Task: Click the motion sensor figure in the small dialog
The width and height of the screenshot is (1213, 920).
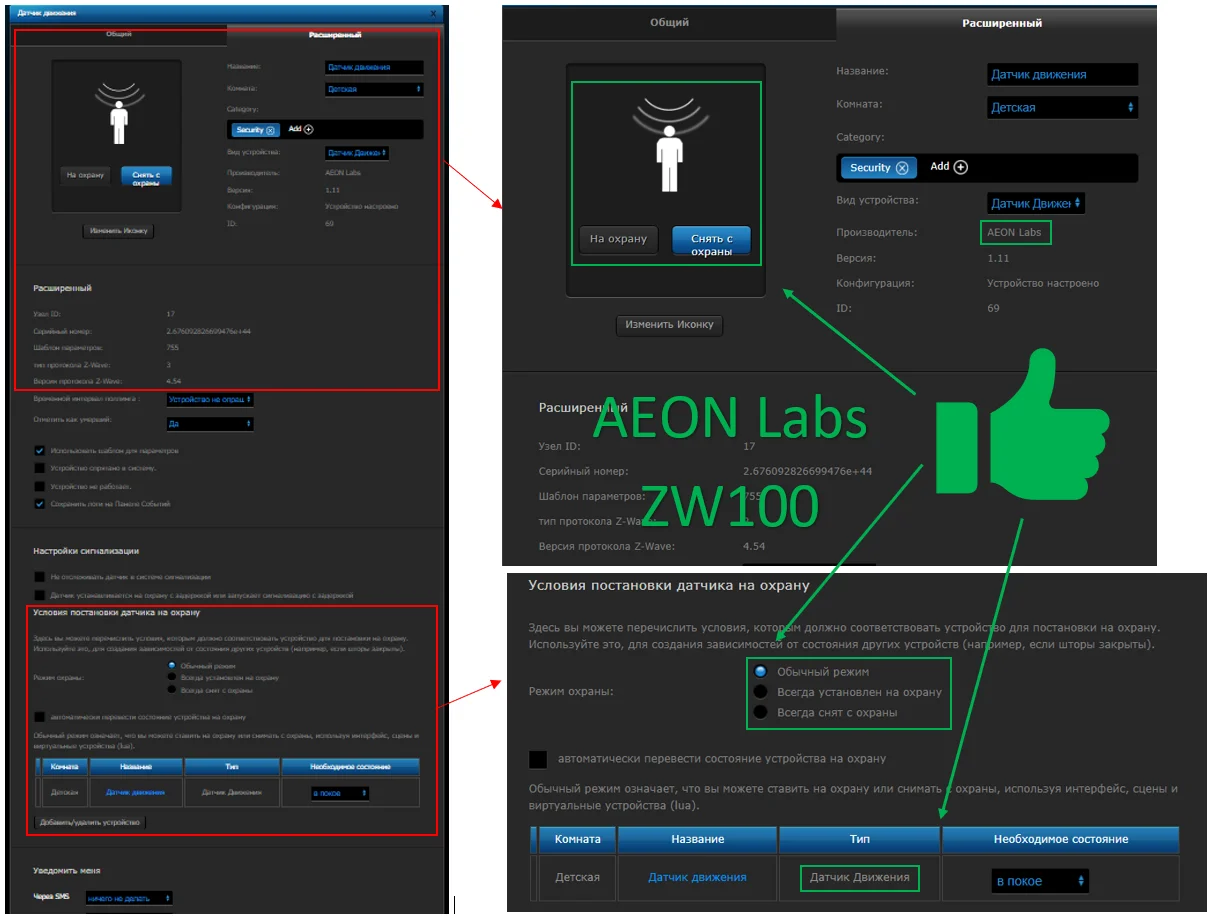Action: 119,111
